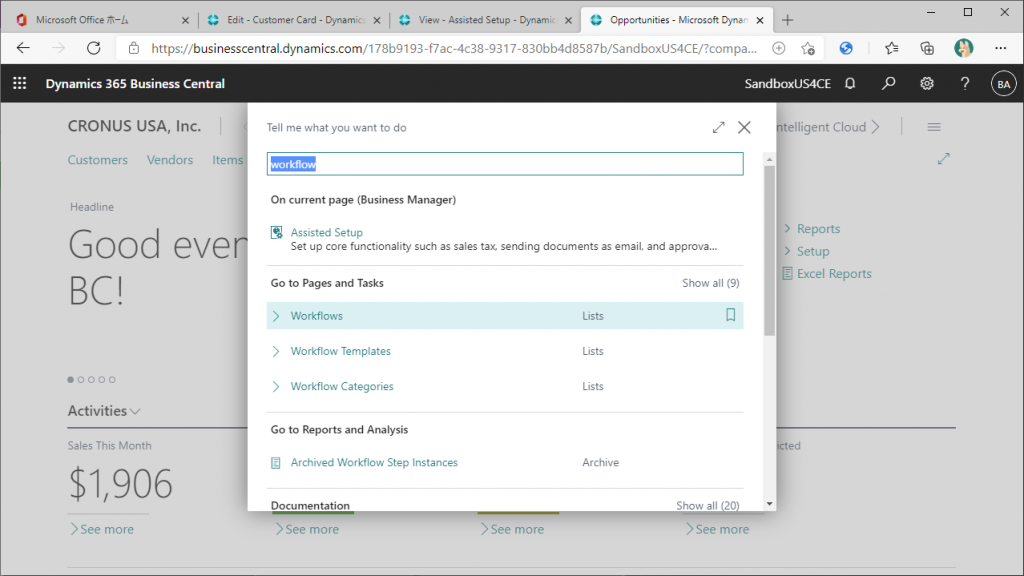Click the Excel Reports document icon
This screenshot has width=1024, height=576.
click(x=787, y=274)
